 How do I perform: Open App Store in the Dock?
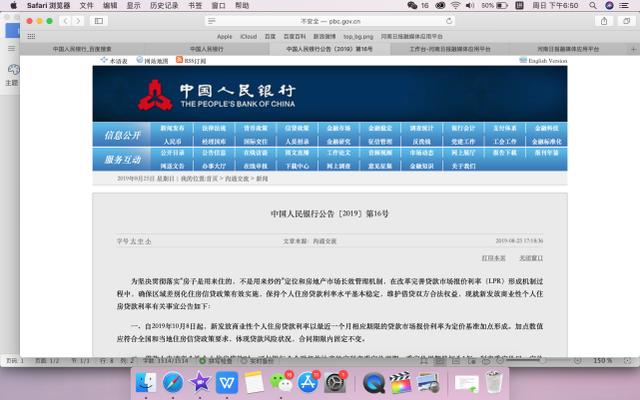click(x=308, y=382)
